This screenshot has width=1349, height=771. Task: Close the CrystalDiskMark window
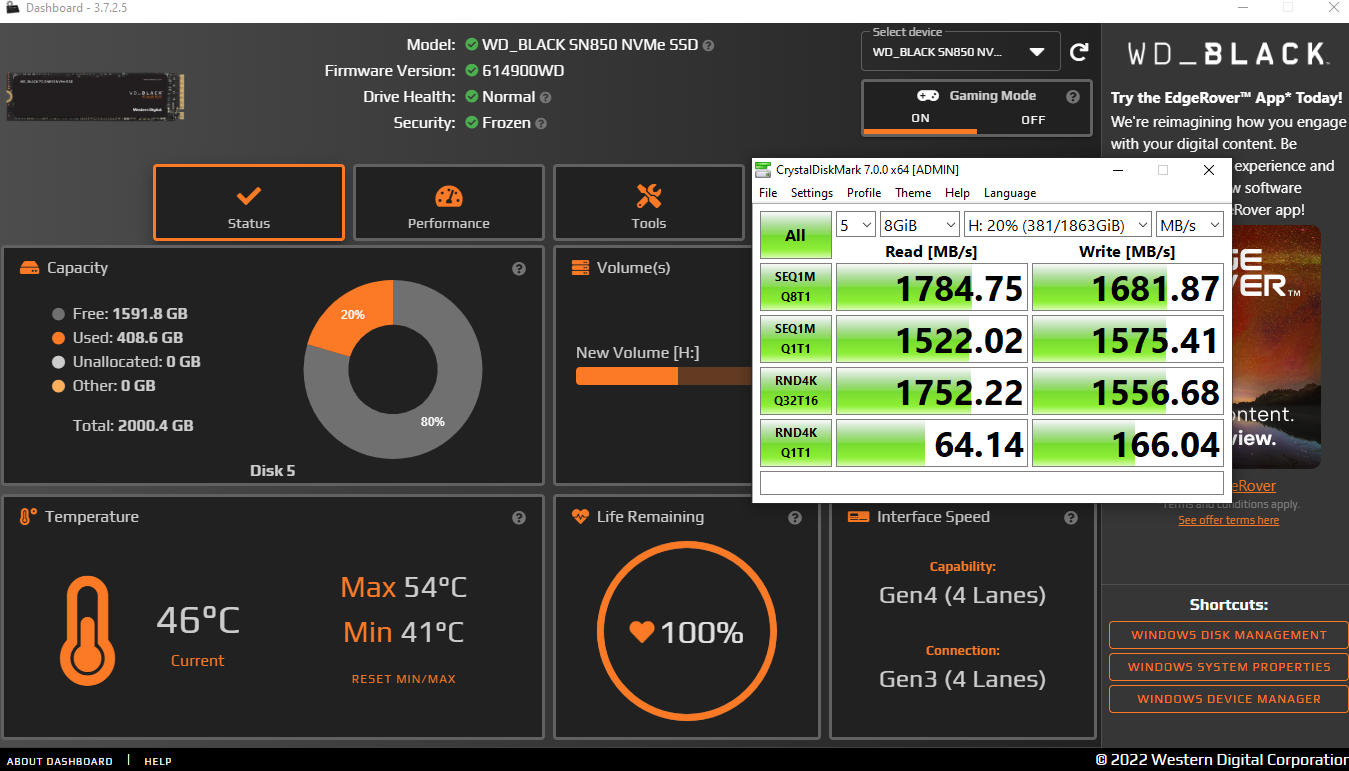click(1208, 170)
